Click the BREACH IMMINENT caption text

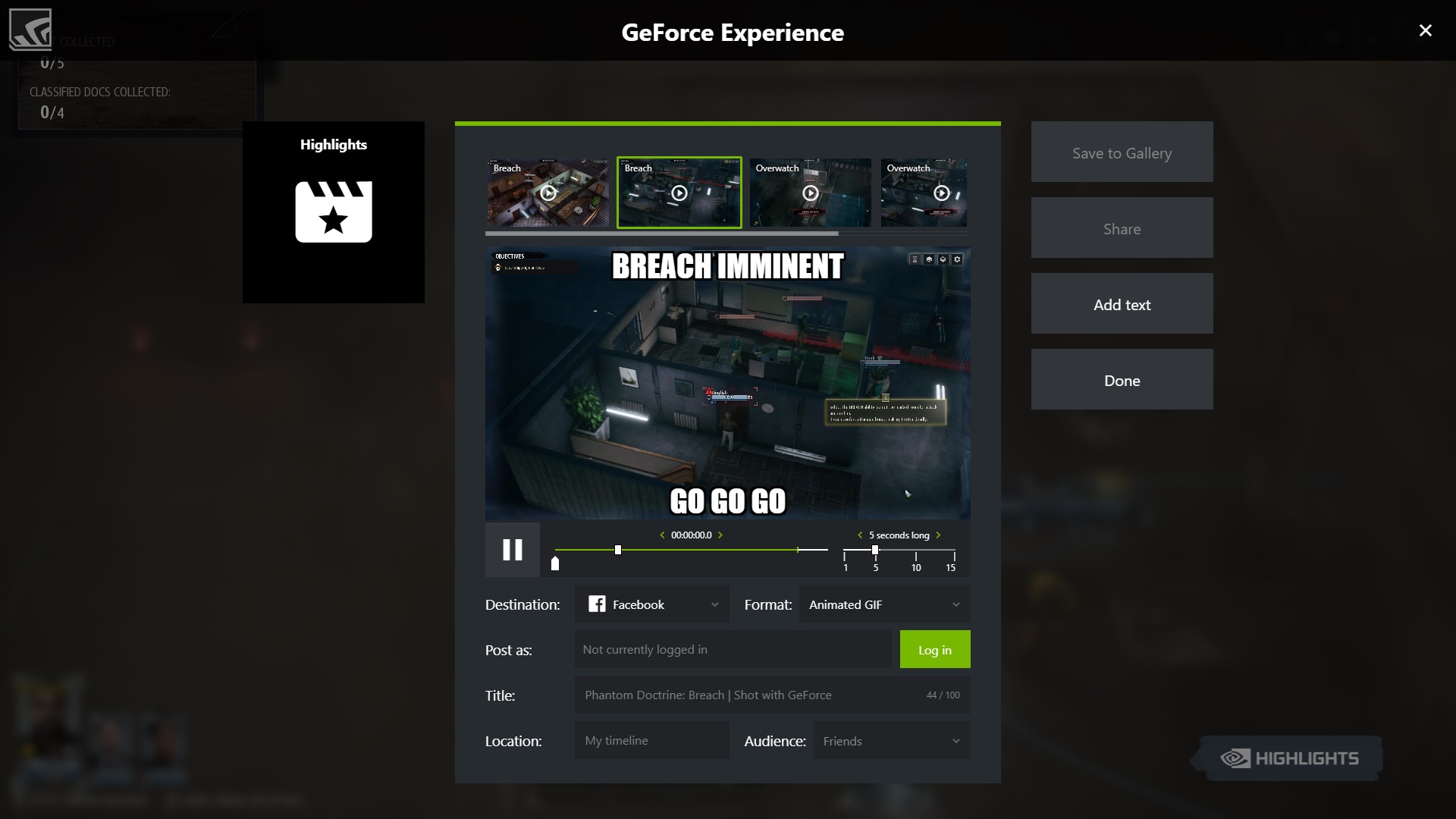click(x=728, y=267)
